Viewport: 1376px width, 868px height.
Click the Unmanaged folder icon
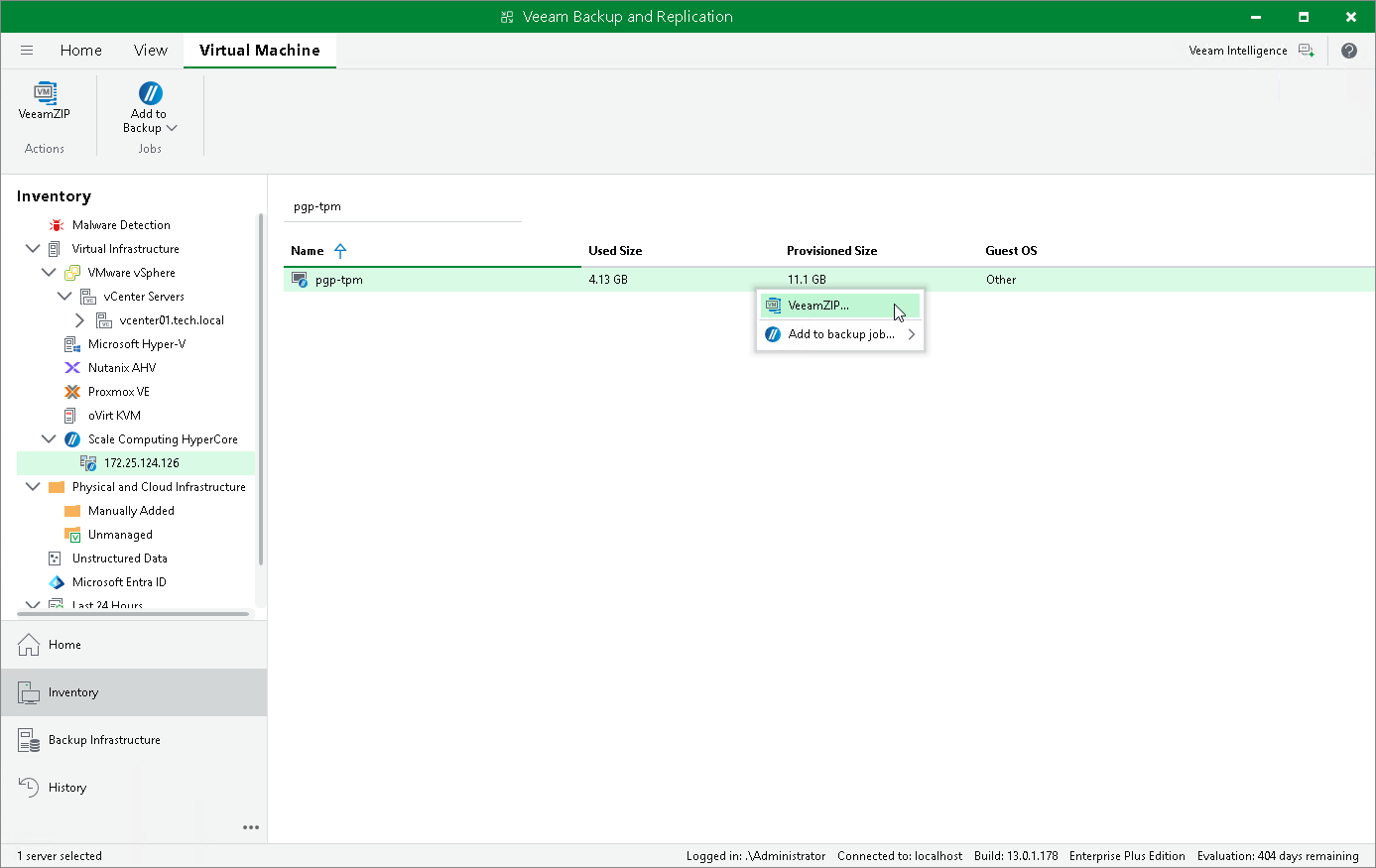pos(71,535)
